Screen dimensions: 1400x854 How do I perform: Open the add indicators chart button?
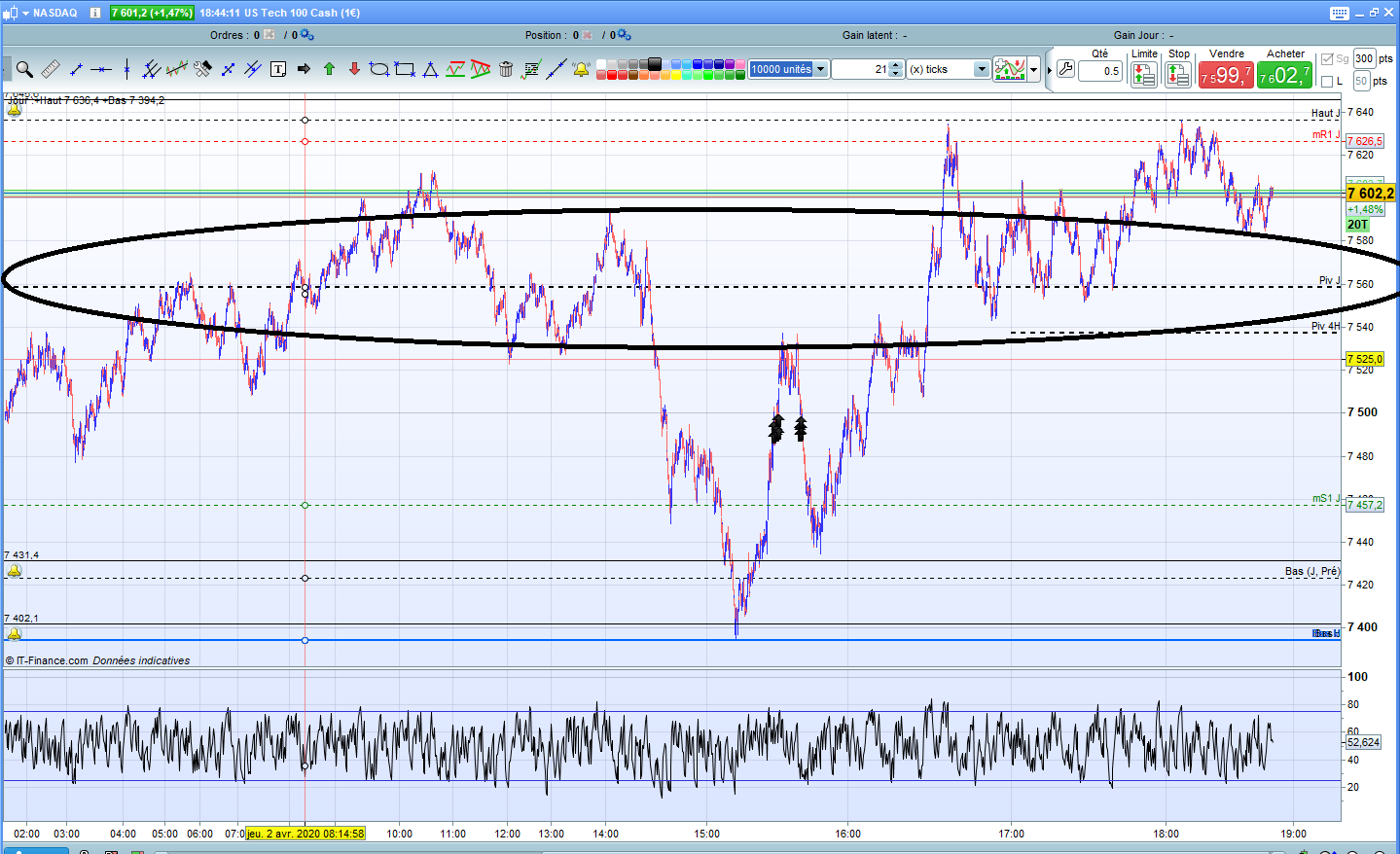1010,70
